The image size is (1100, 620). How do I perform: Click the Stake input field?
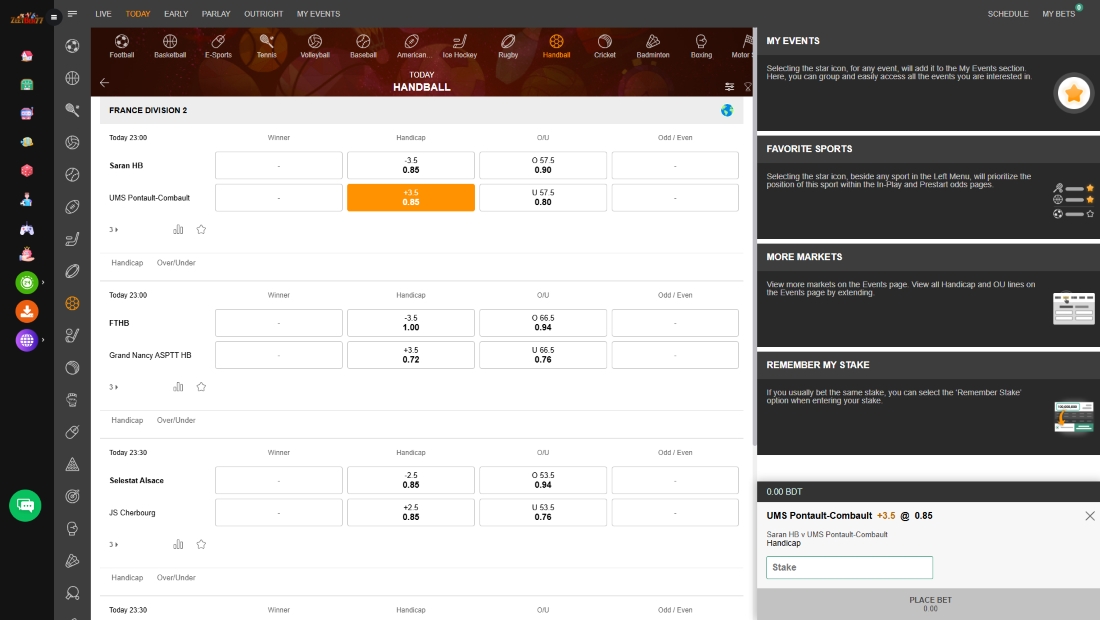tap(850, 567)
